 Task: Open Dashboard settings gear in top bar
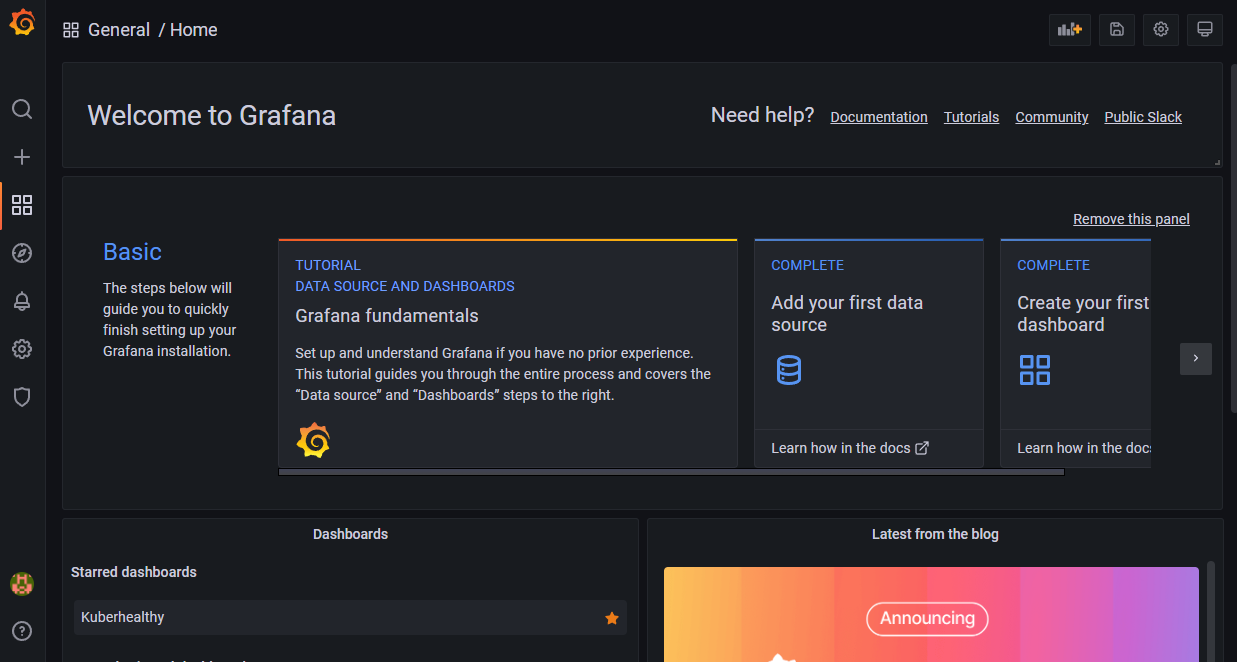(1161, 30)
